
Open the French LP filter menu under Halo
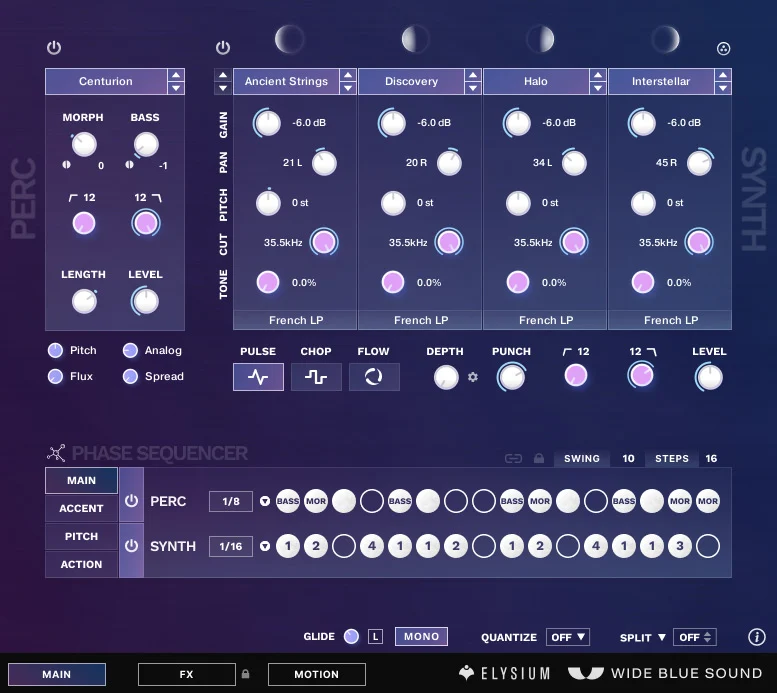[x=545, y=320]
